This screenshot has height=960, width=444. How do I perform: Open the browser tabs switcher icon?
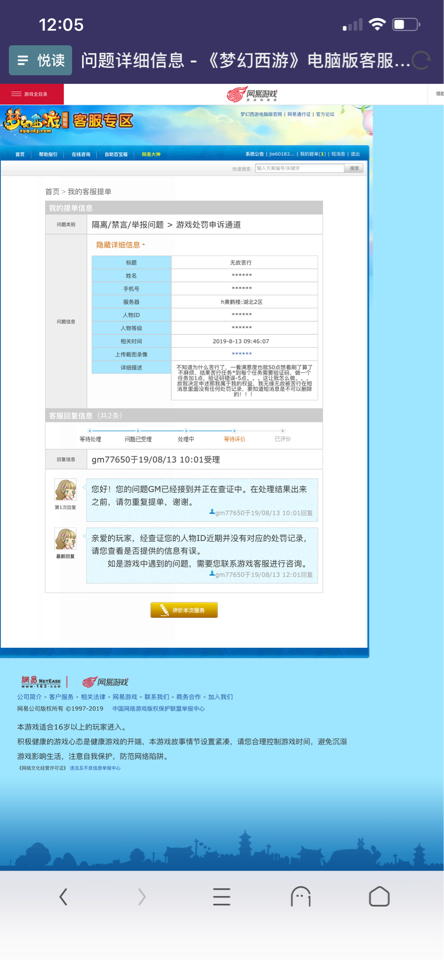[300, 897]
